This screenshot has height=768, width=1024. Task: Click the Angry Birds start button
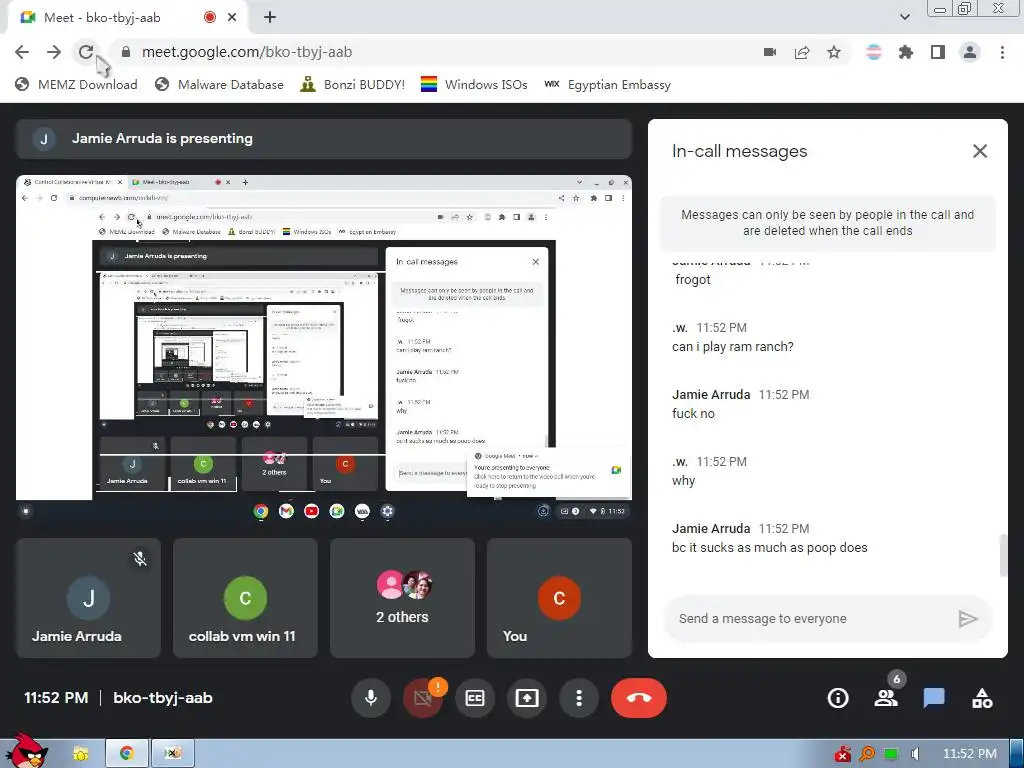26,751
